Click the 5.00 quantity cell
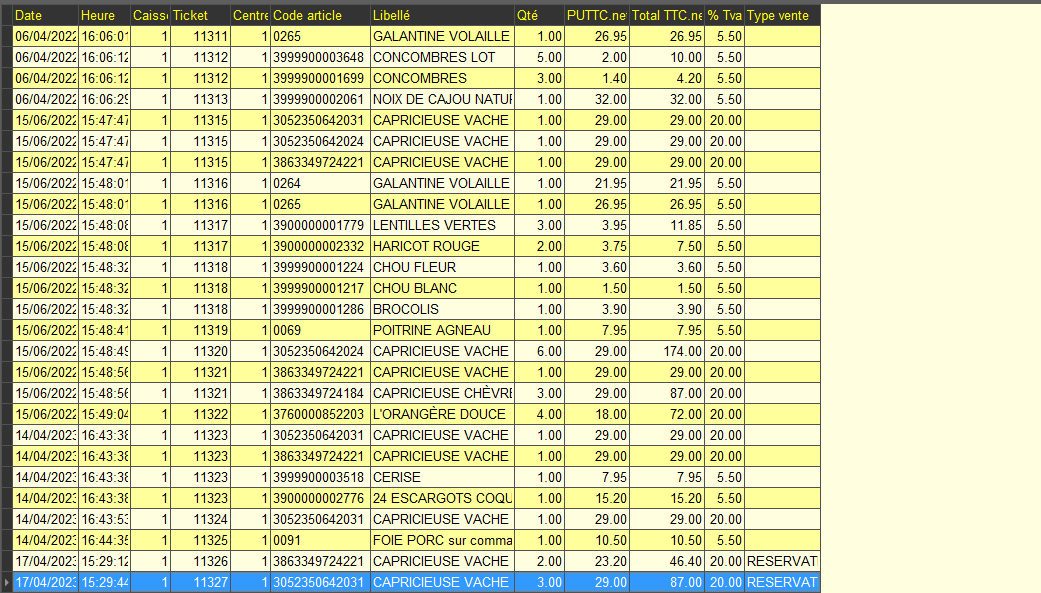This screenshot has height=593, width=1041. (x=539, y=58)
